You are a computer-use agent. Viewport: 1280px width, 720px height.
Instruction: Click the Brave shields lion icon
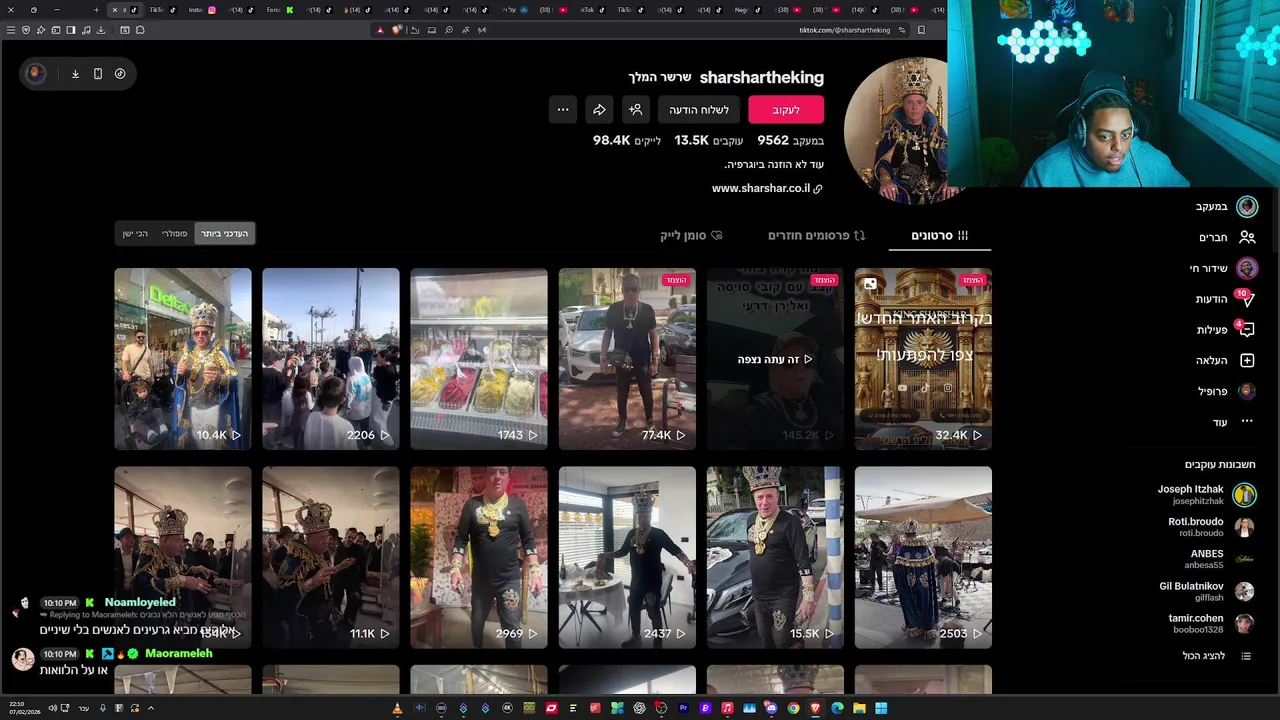click(x=397, y=30)
